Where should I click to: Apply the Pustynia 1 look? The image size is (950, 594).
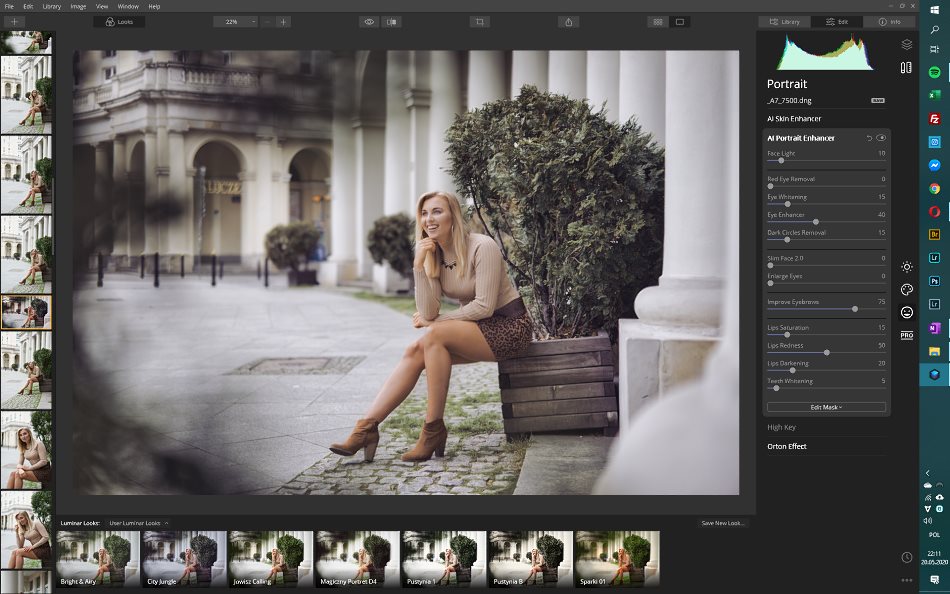pyautogui.click(x=444, y=559)
